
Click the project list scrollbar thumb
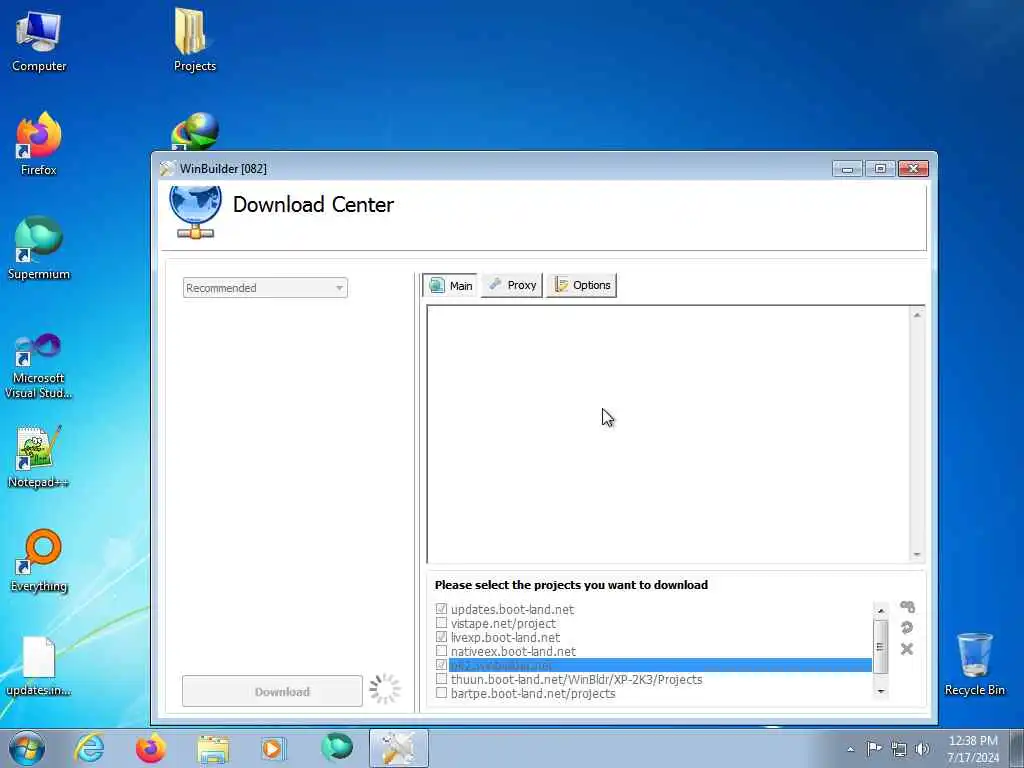click(x=880, y=647)
